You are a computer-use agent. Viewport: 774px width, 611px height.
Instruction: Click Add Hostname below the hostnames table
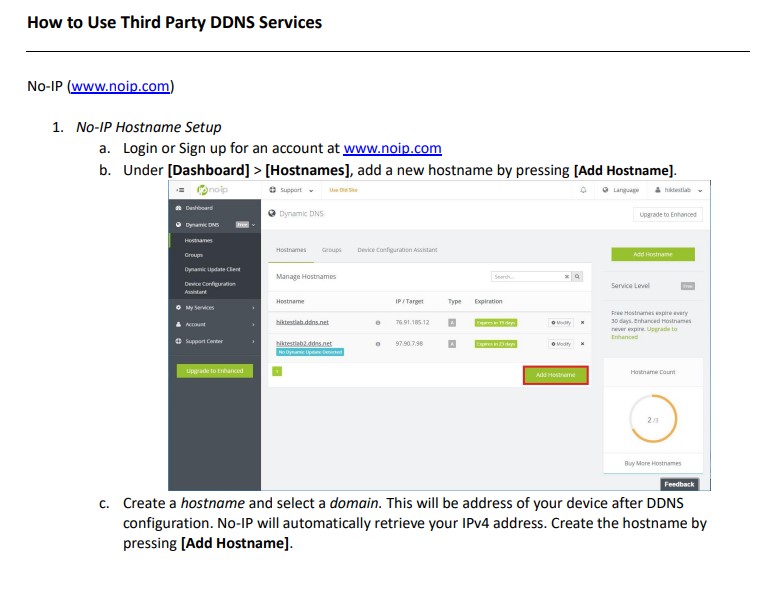(x=556, y=375)
